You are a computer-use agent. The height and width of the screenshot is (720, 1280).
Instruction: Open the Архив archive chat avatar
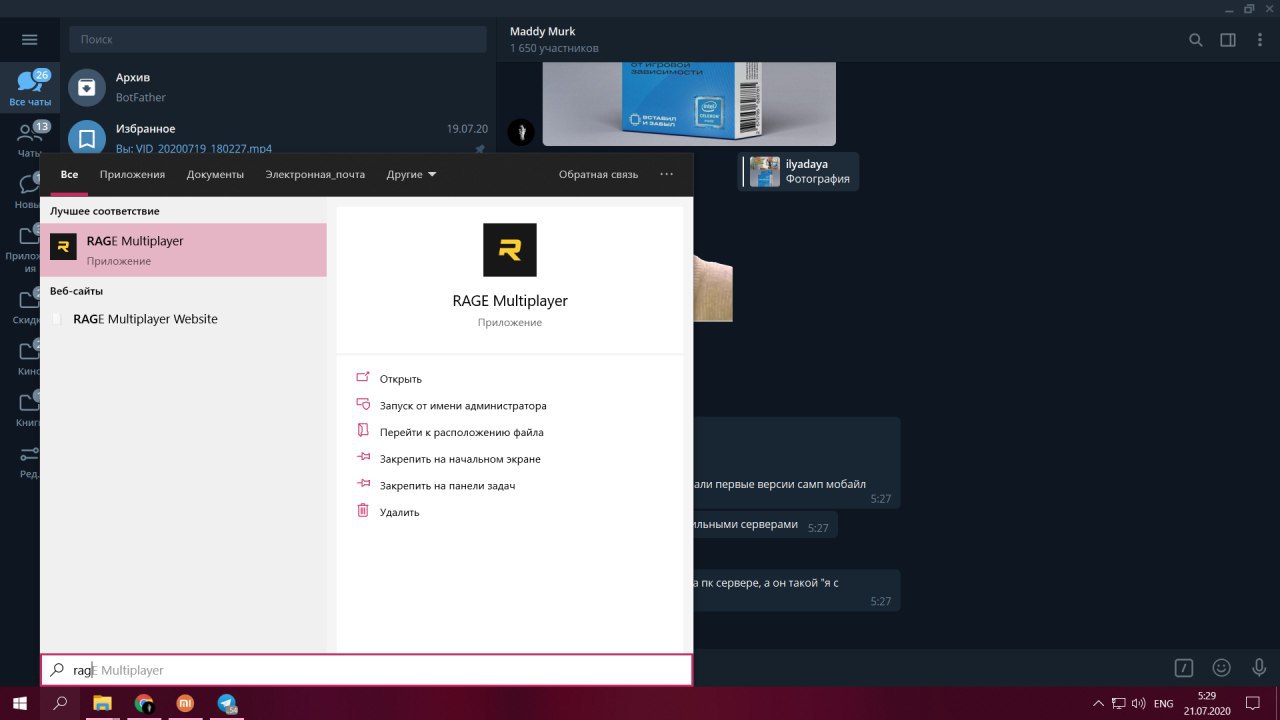pos(87,87)
